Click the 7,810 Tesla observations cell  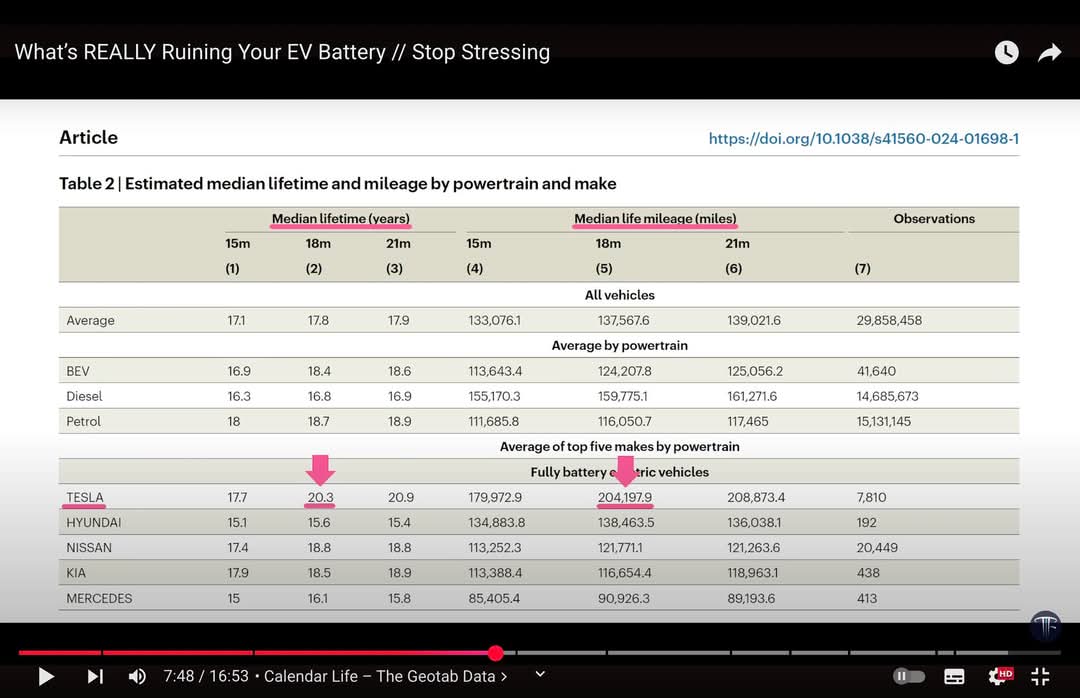tap(871, 497)
